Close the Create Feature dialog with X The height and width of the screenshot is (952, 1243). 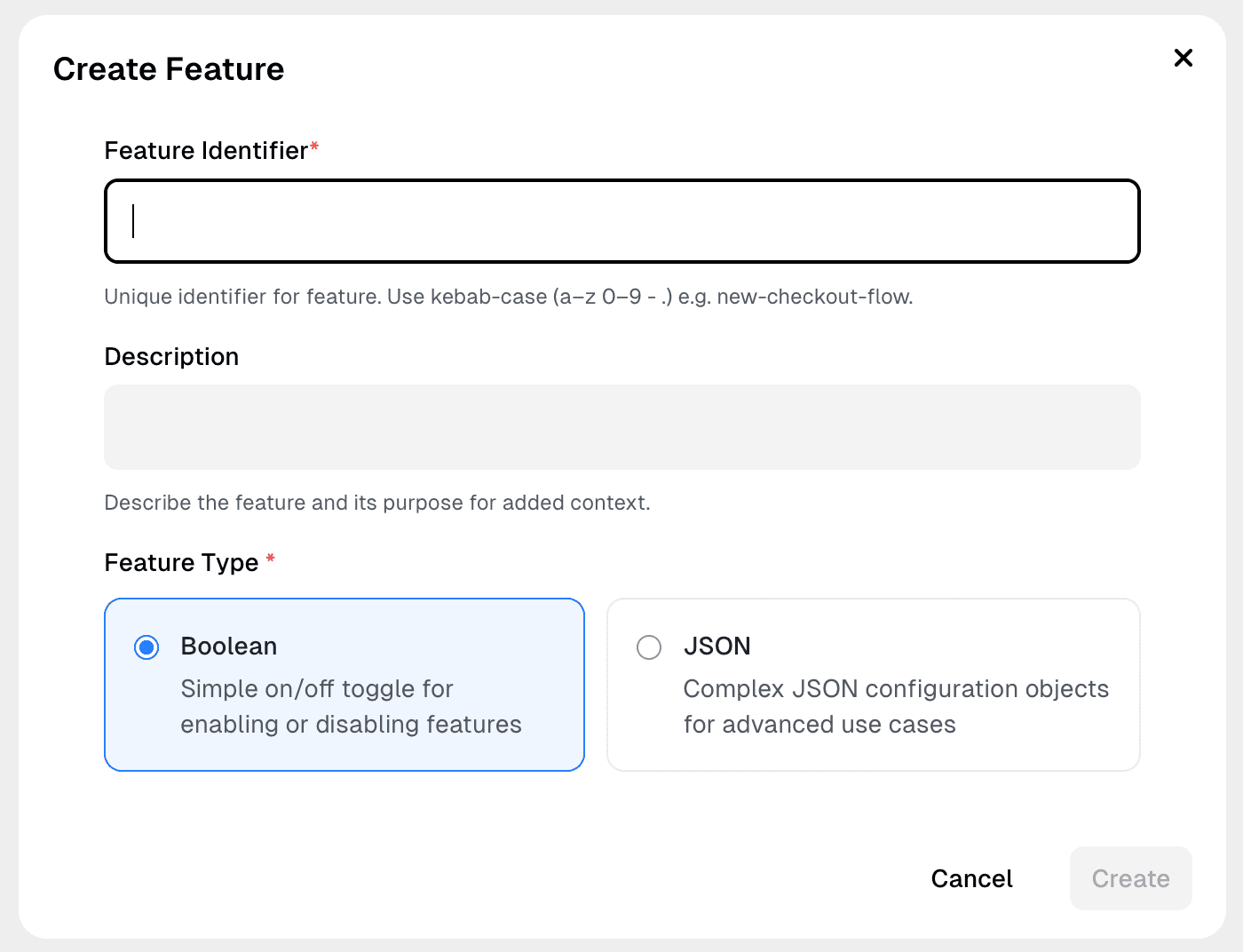1183,58
